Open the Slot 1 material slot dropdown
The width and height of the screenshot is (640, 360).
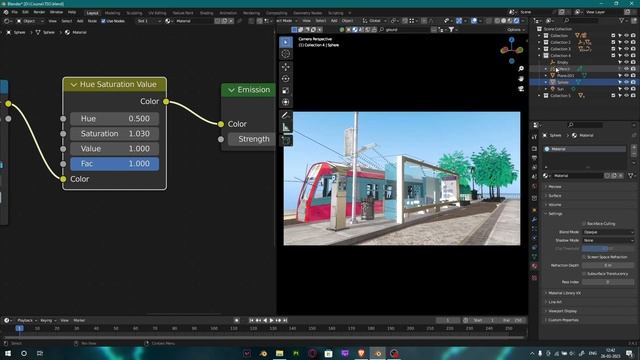click(149, 21)
